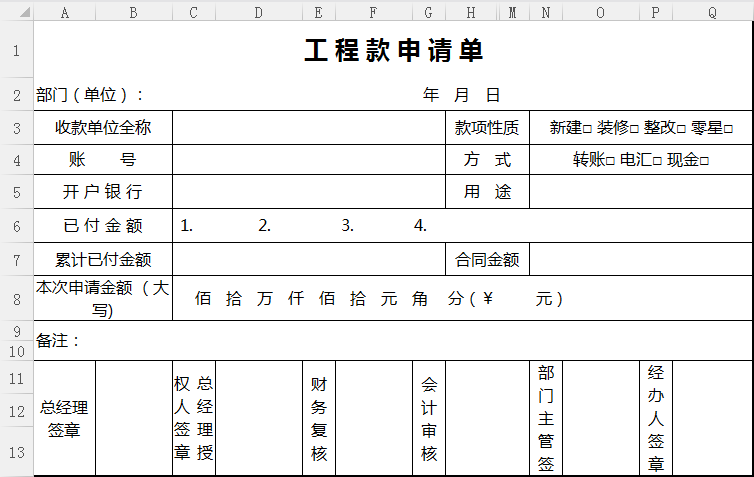
Task: Select row 1 header
Action: 16,52
